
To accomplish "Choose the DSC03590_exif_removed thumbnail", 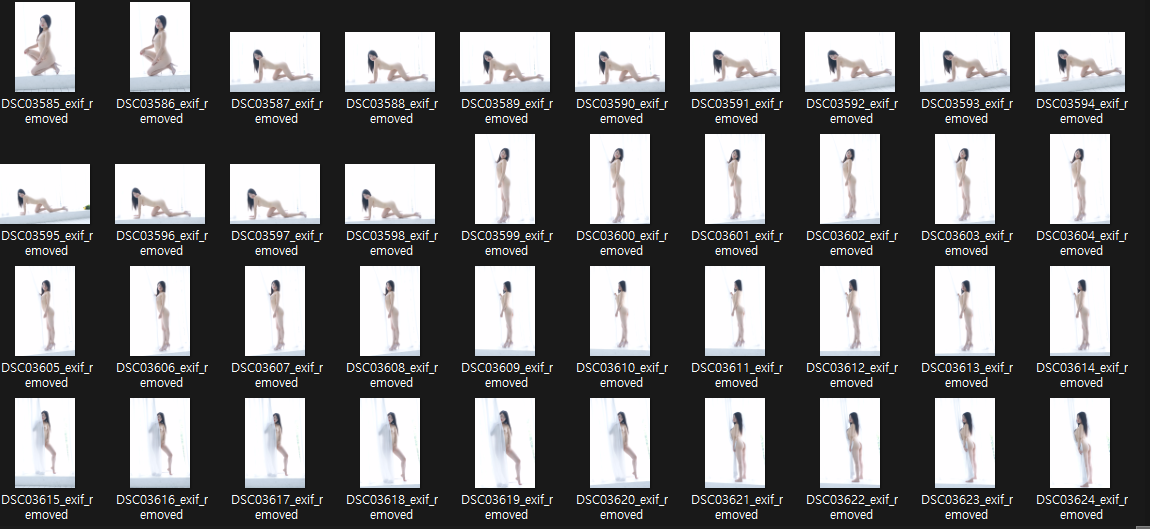I will click(x=620, y=62).
